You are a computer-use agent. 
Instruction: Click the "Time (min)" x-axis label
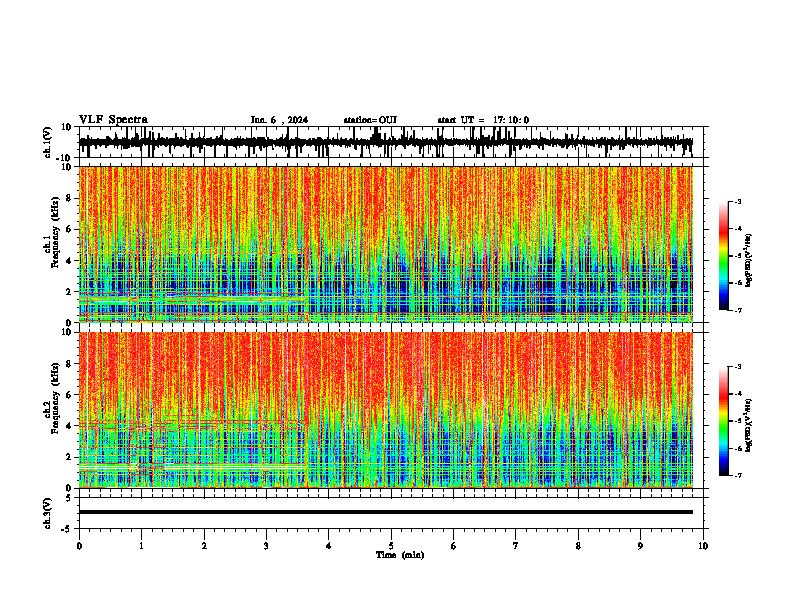400,555
